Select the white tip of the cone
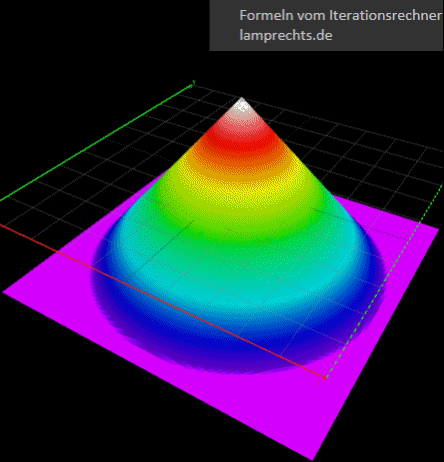The height and width of the screenshot is (462, 444). (242, 106)
